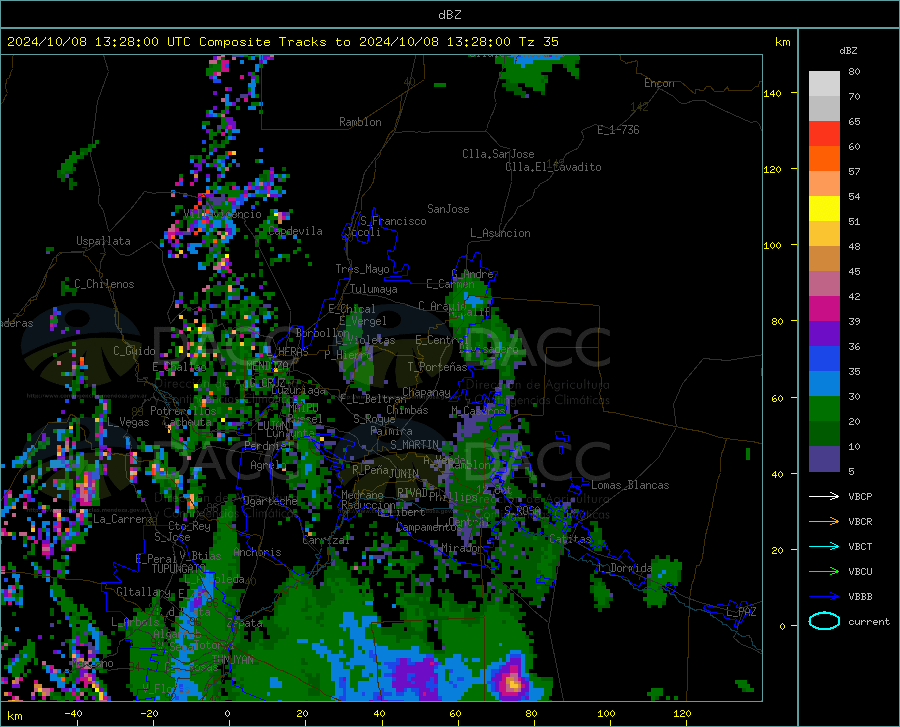
Task: Click the strong orange storm core at bottom
Action: (x=513, y=683)
